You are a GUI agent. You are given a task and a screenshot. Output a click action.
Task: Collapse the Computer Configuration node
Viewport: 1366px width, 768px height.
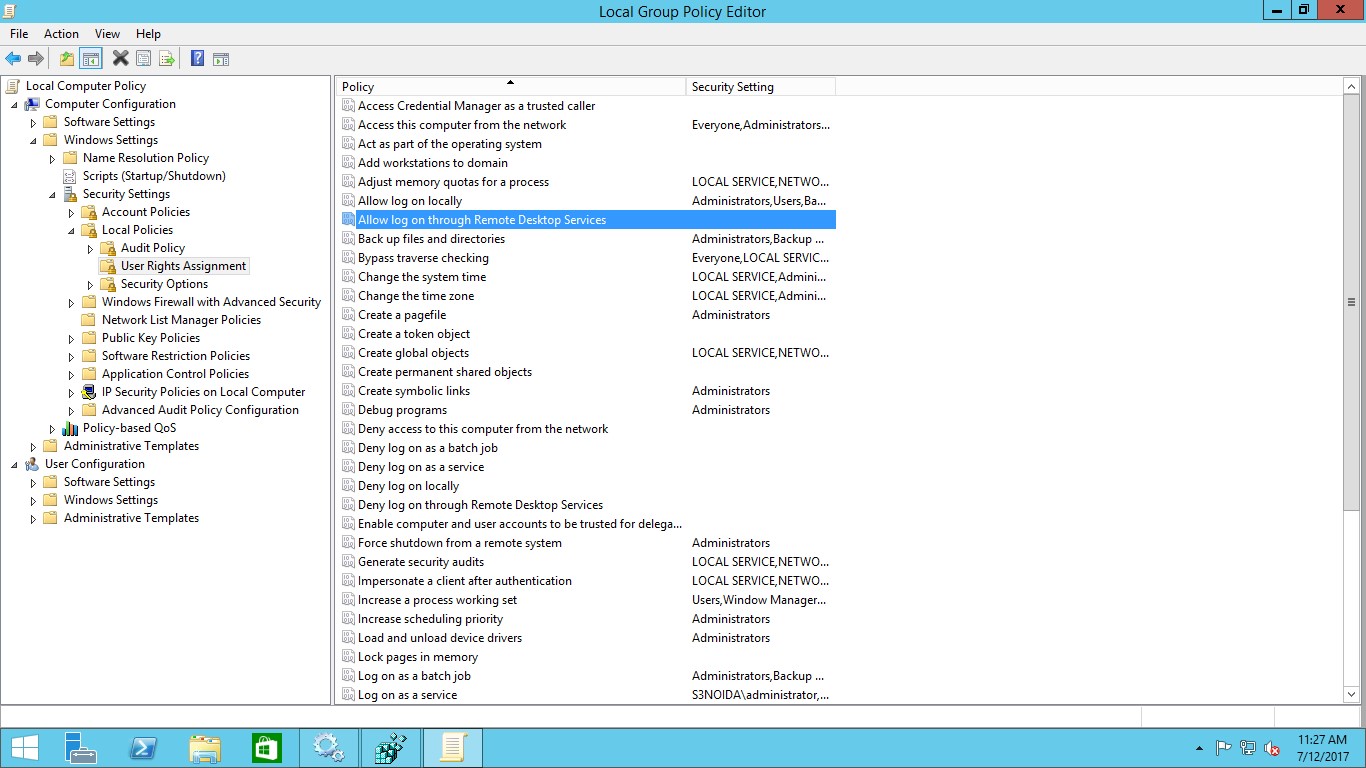[14, 105]
